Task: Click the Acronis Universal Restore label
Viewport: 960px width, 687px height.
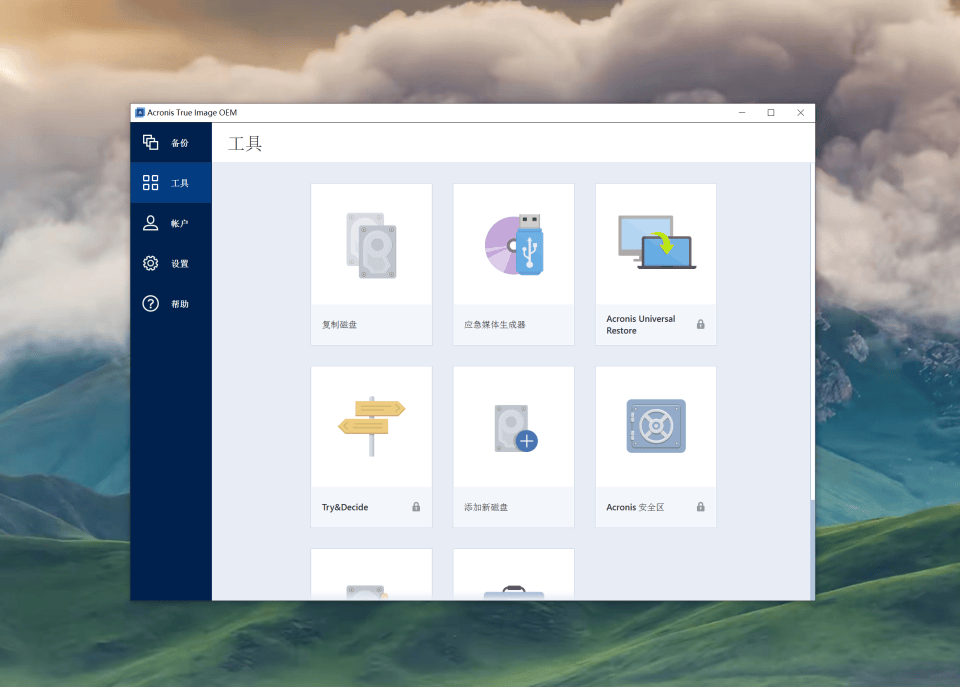Action: click(640, 325)
